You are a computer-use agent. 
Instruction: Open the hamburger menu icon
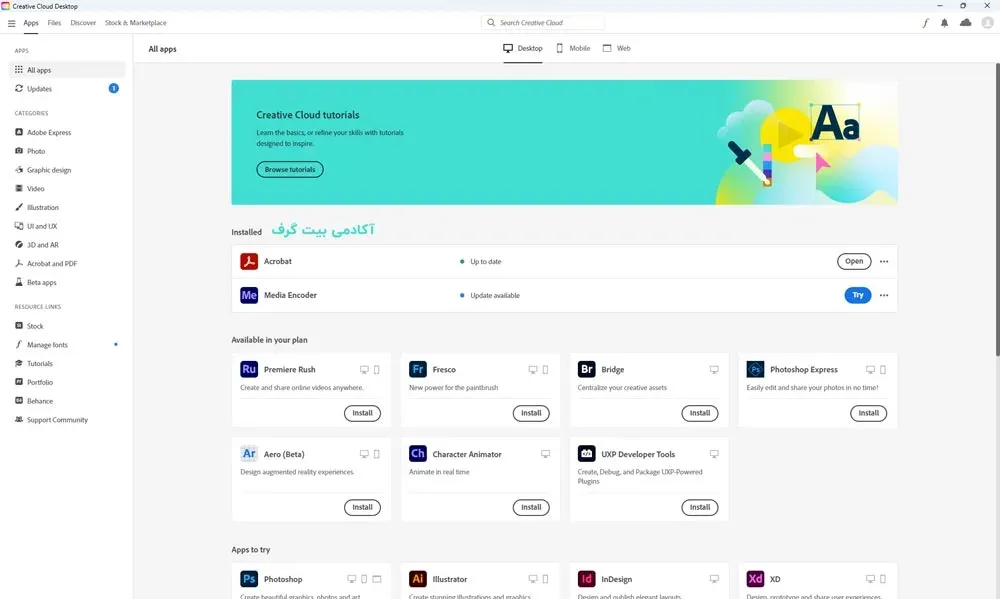tap(11, 23)
